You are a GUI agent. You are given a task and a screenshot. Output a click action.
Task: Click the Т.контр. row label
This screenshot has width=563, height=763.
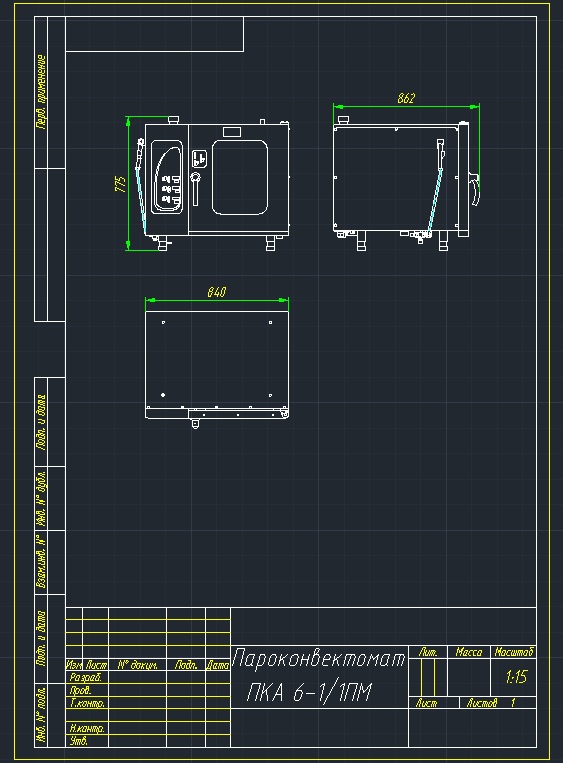(87, 703)
